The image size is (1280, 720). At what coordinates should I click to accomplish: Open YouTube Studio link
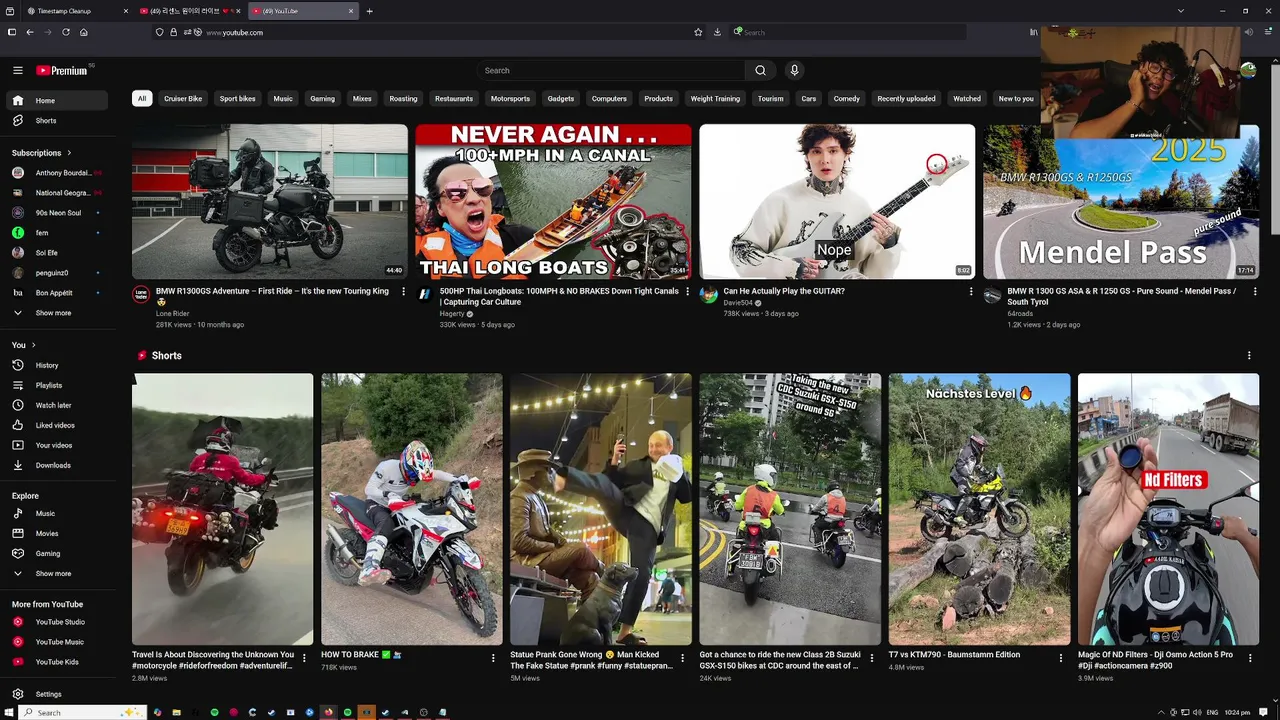[x=56, y=622]
